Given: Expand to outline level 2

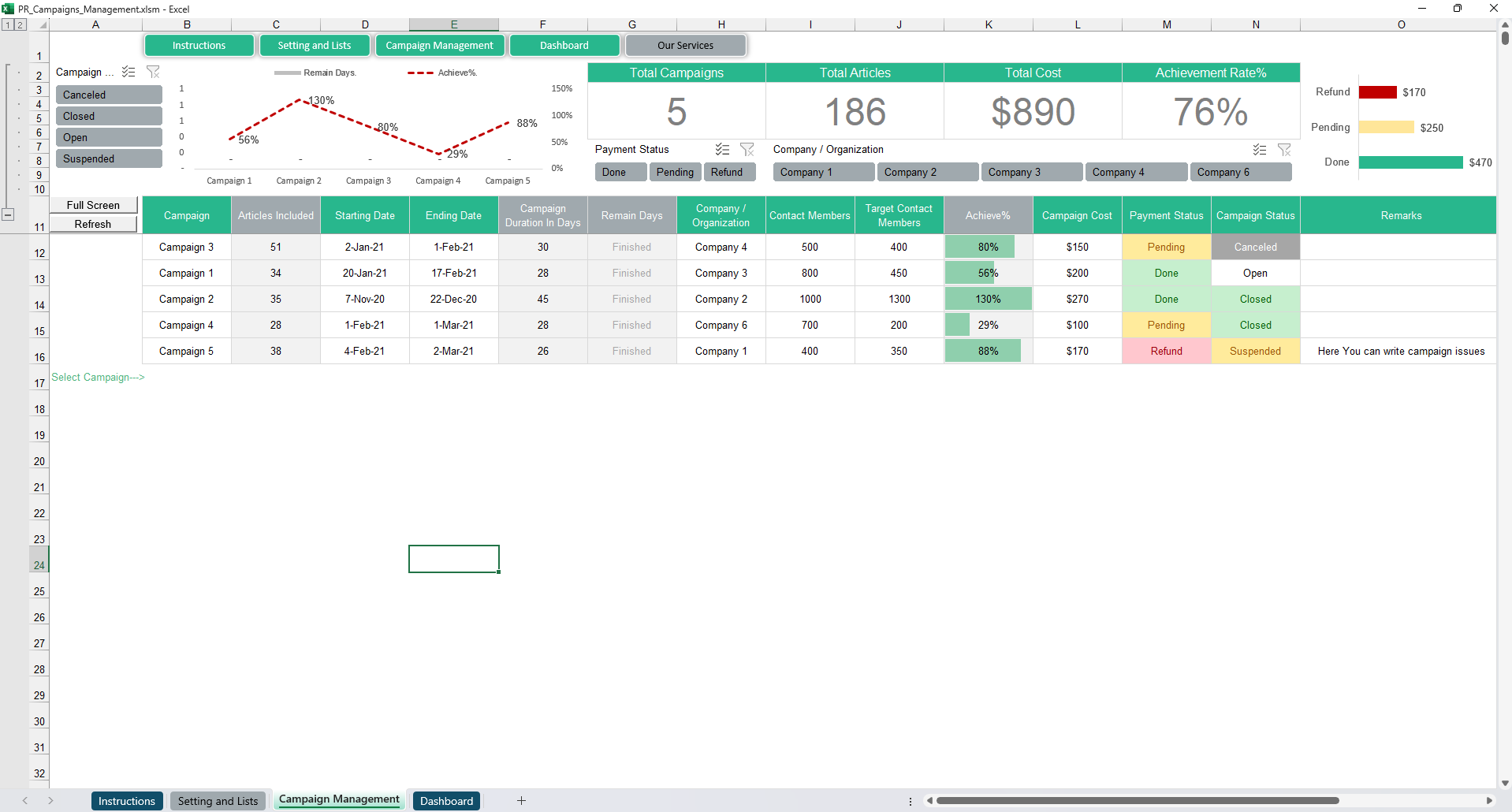Looking at the screenshot, I should tap(20, 25).
